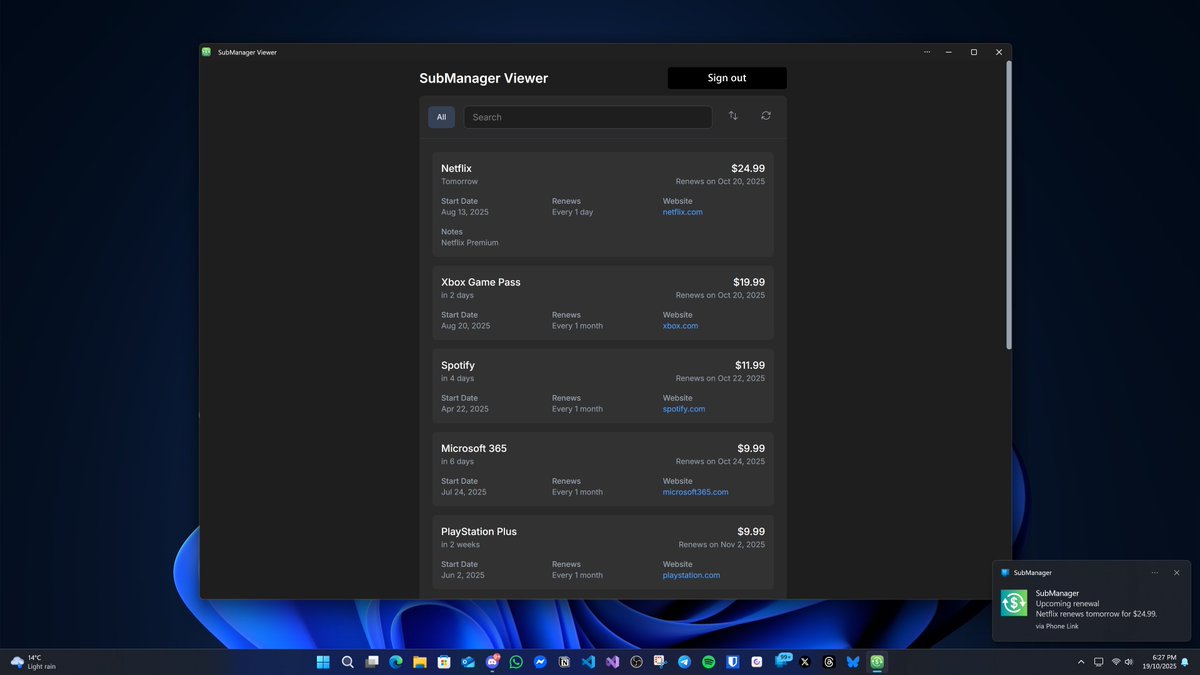Click the SubManager Viewer taskbar icon
This screenshot has height=675, width=1200.
[877, 662]
